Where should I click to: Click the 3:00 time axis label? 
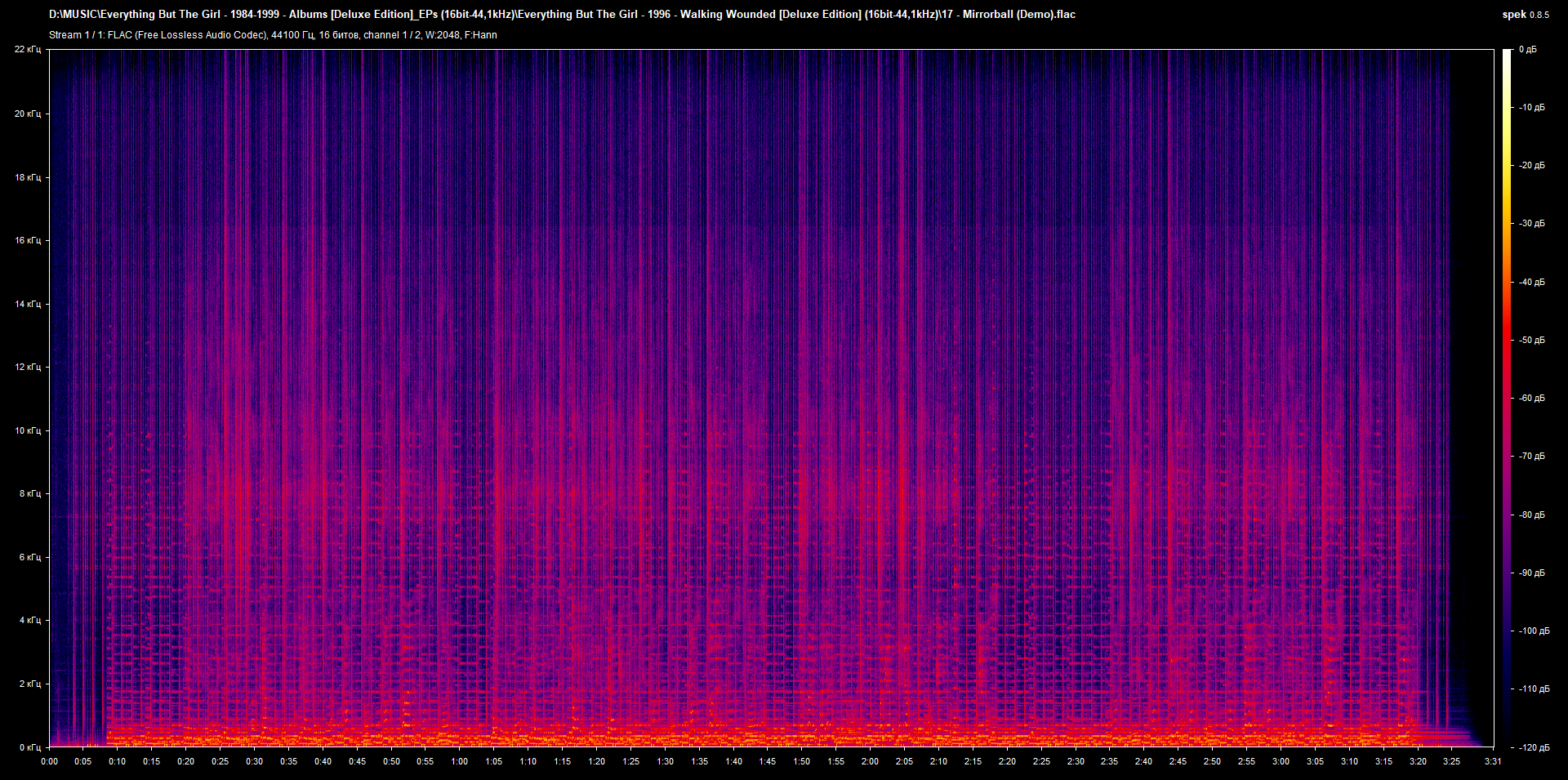(1281, 762)
